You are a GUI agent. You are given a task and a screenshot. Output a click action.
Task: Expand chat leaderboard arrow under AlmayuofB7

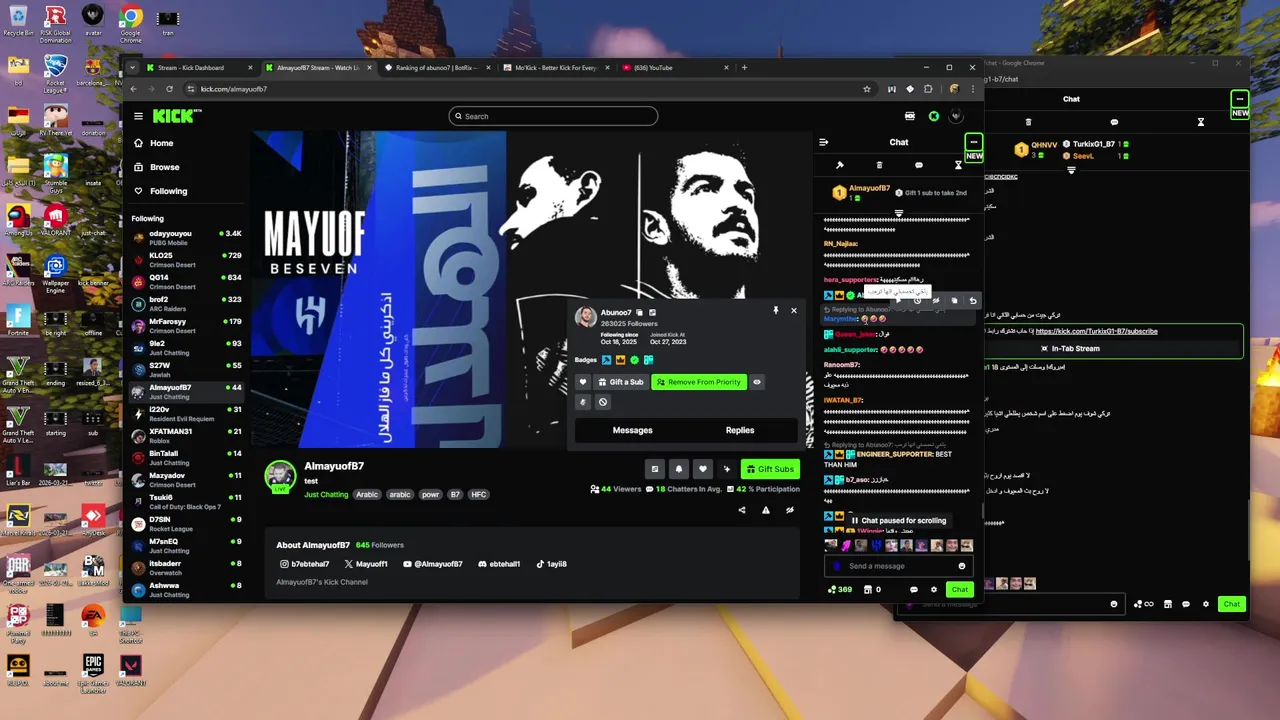[x=898, y=213]
